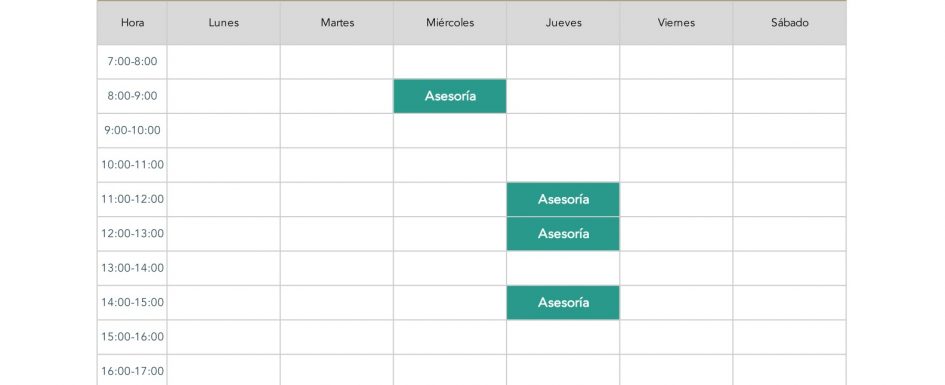This screenshot has width=945, height=385.
Task: Click the Hora column header
Action: click(x=132, y=23)
